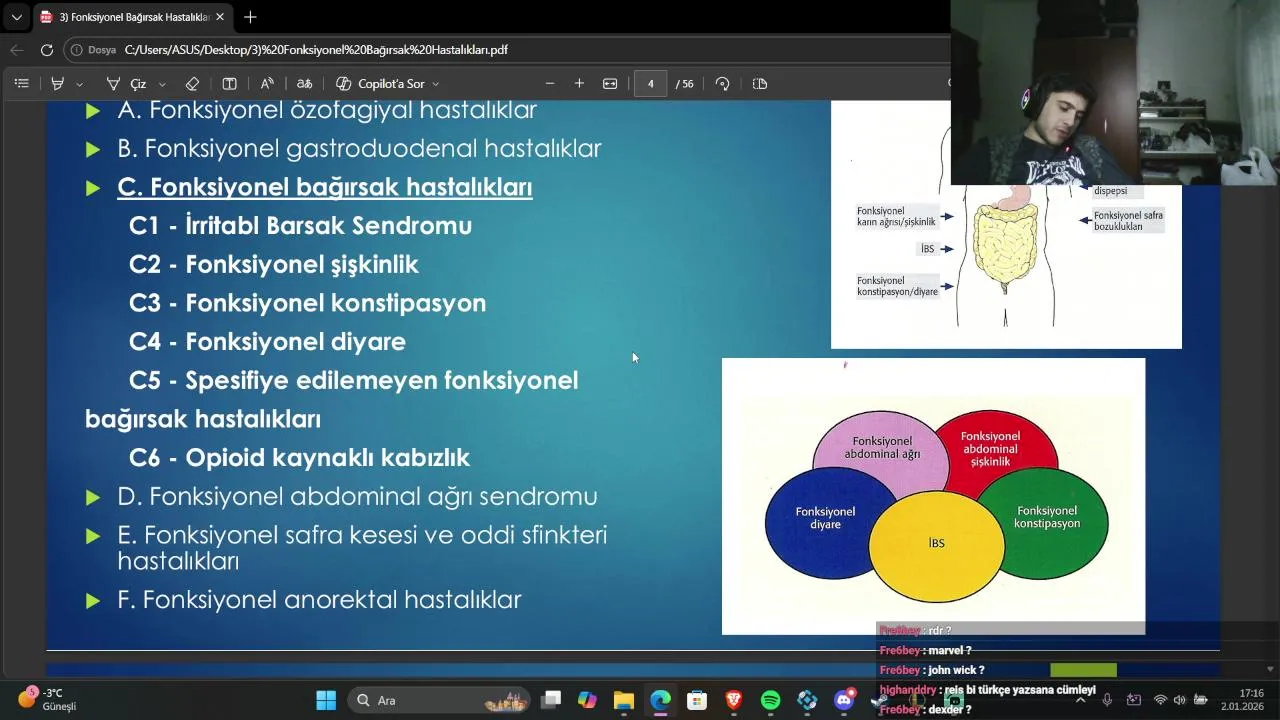
Task: Expand the Copilot'a Sor dropdown arrow
Action: tap(436, 84)
